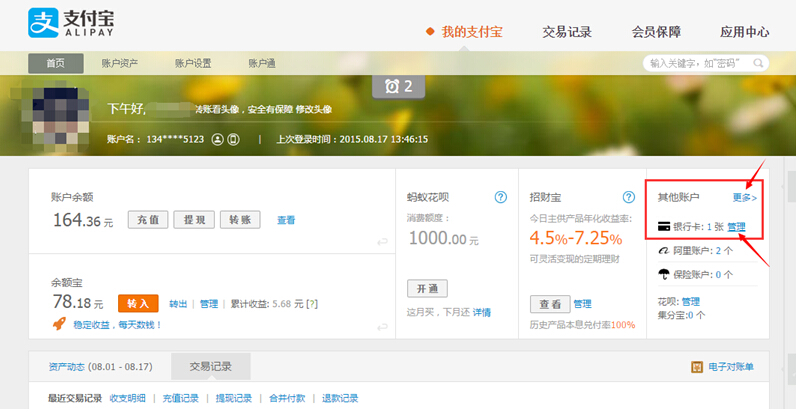Click the 集分宝 count 0
The width and height of the screenshot is (797, 412).
(x=691, y=315)
